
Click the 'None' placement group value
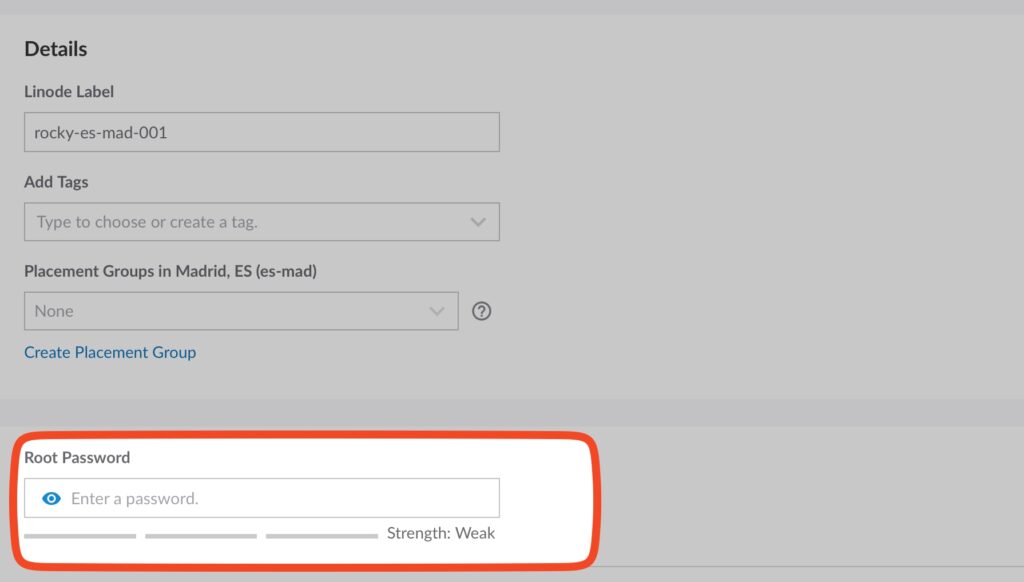click(55, 311)
